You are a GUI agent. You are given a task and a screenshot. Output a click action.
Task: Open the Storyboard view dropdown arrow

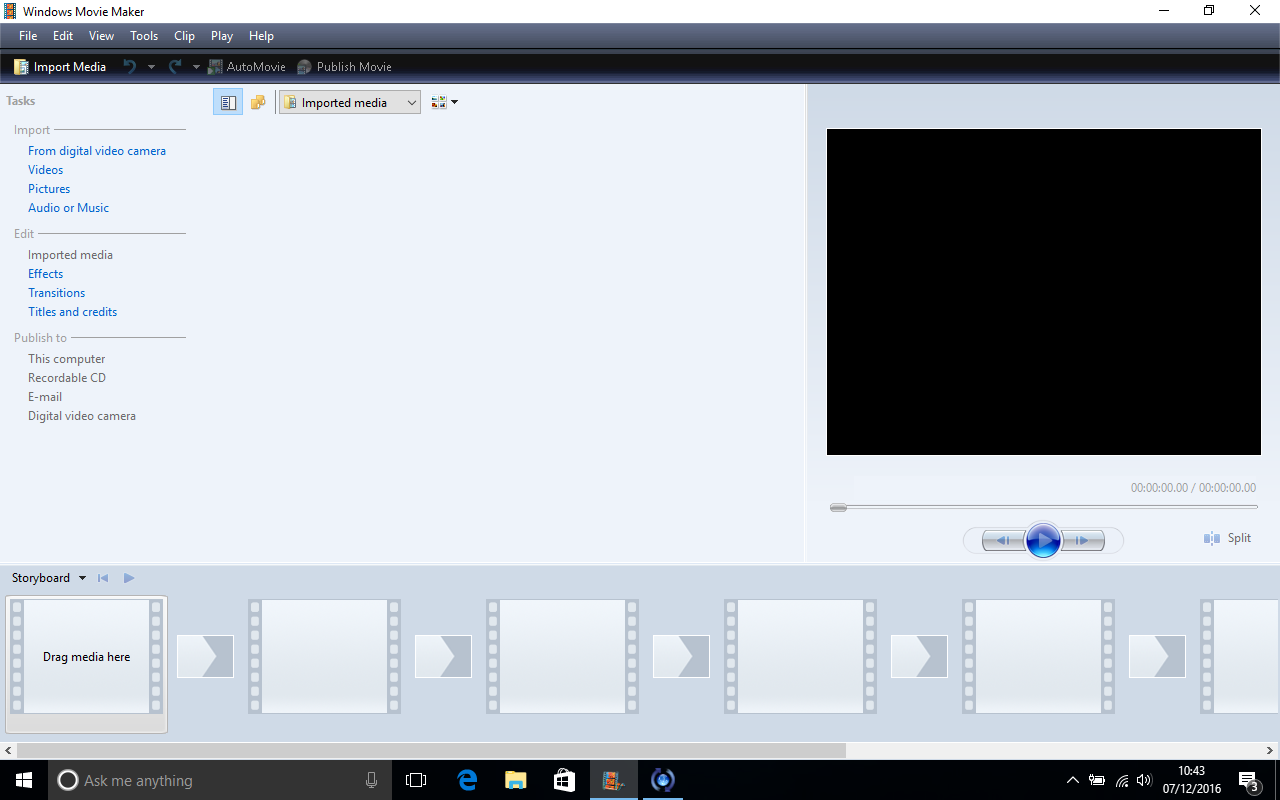[x=82, y=578]
